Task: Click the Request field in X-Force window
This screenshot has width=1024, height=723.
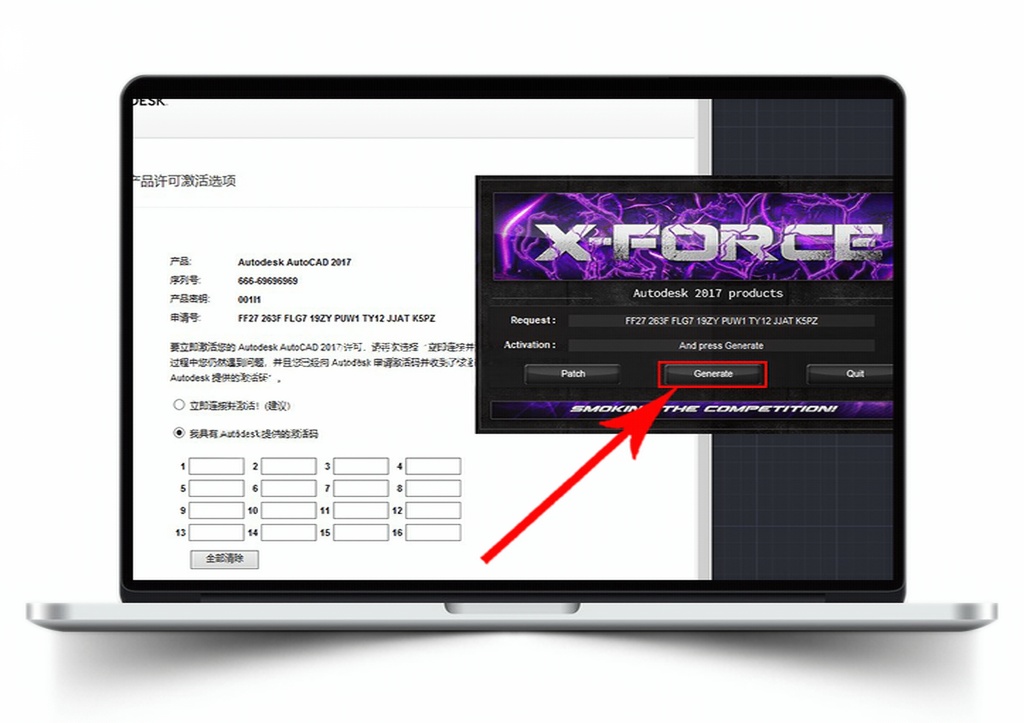Action: point(721,321)
